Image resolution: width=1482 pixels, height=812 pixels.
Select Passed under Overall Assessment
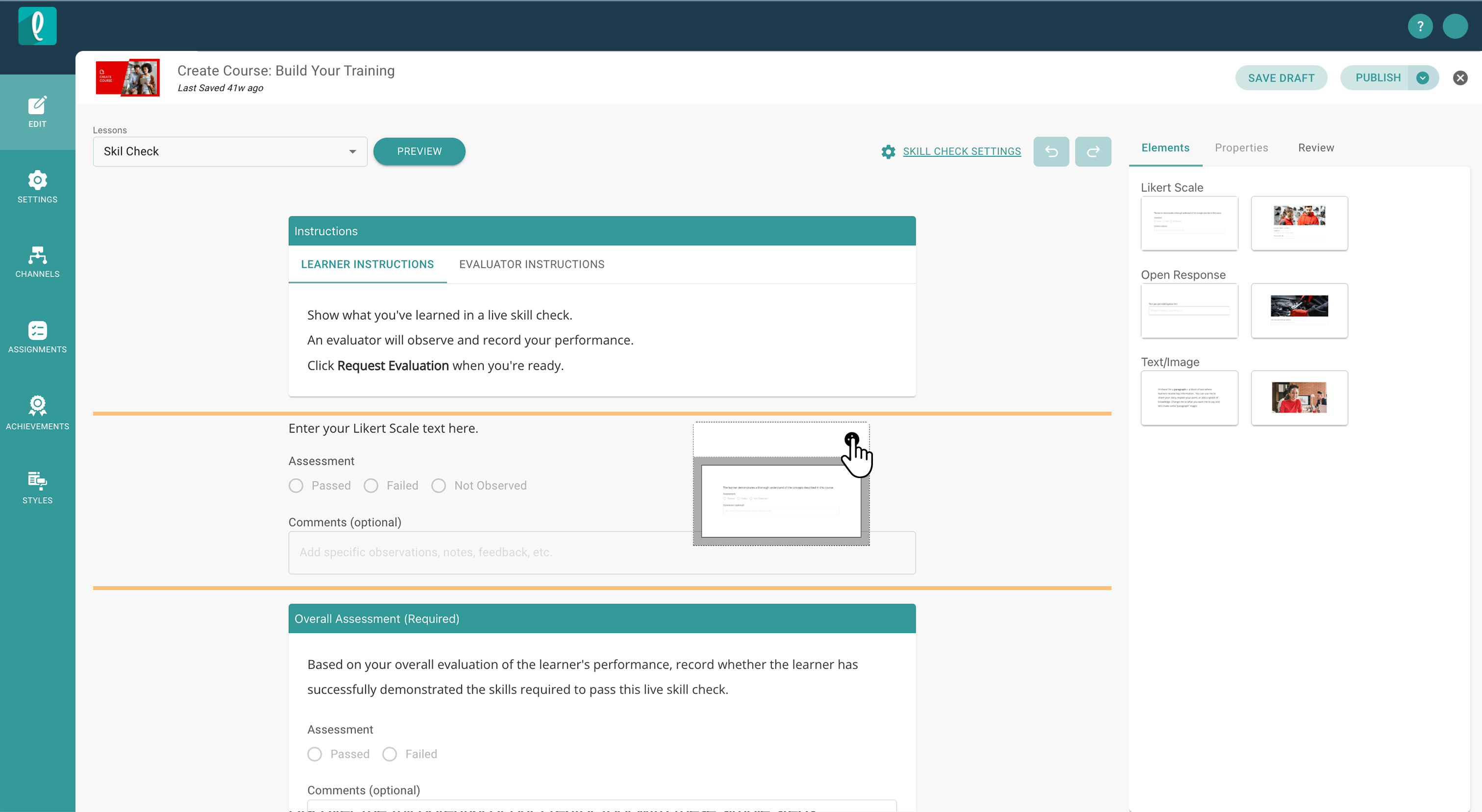click(315, 754)
